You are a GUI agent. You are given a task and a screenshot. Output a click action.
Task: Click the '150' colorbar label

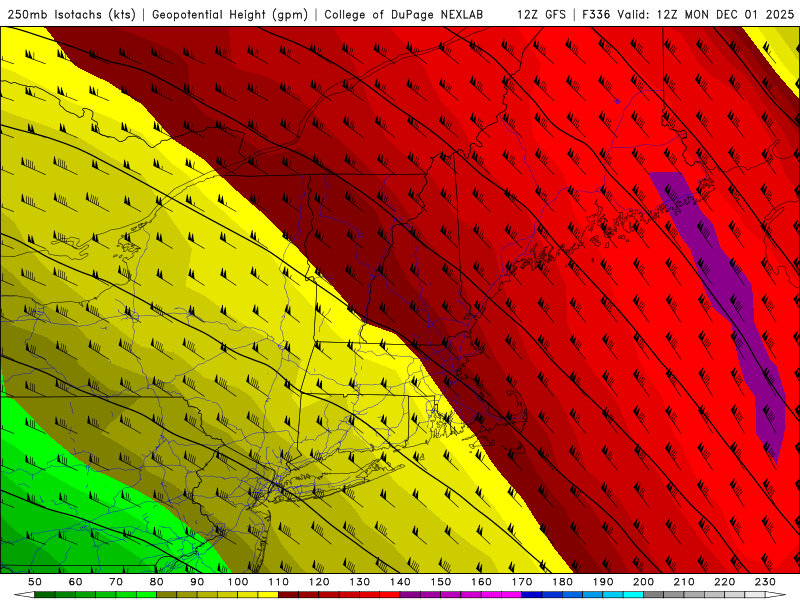(x=441, y=582)
